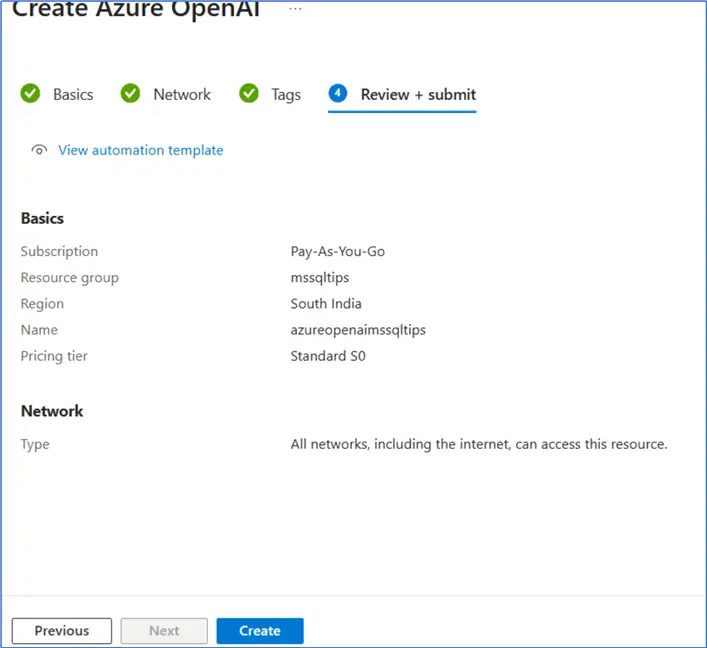The image size is (707, 648).
Task: Click the eye icon beside automation template
Action: [39, 150]
